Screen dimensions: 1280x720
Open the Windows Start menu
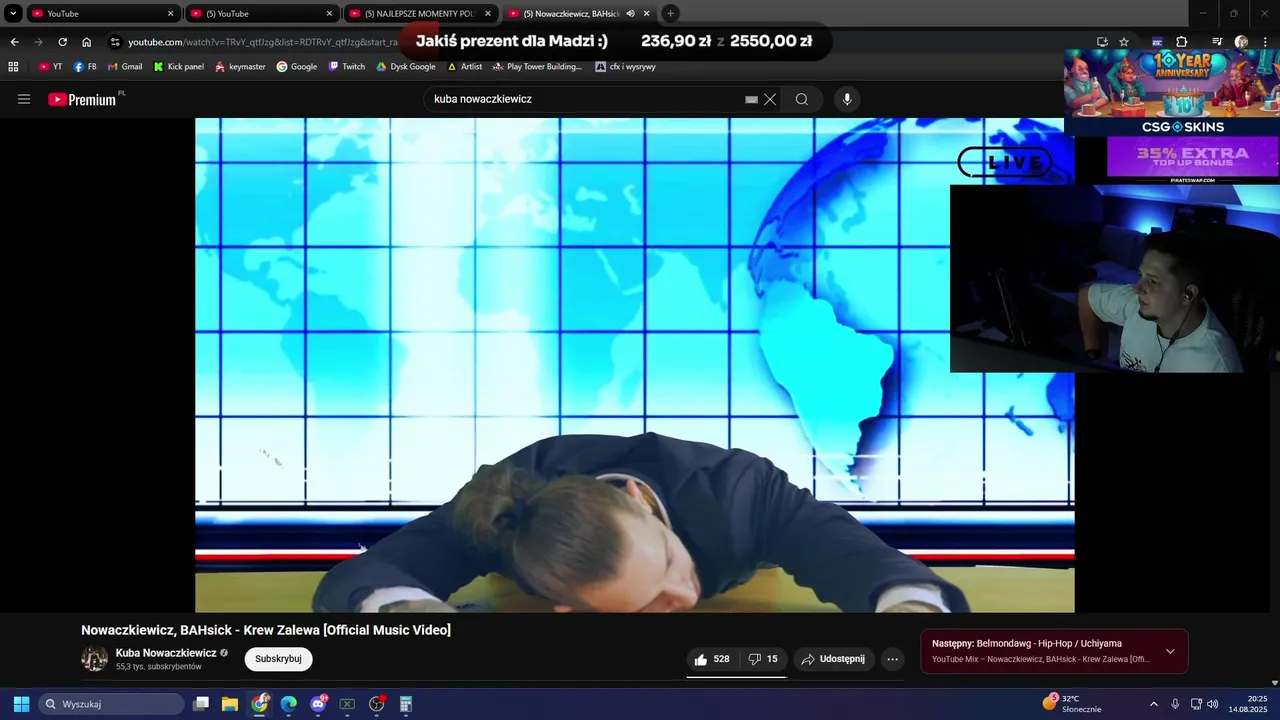pyautogui.click(x=21, y=704)
